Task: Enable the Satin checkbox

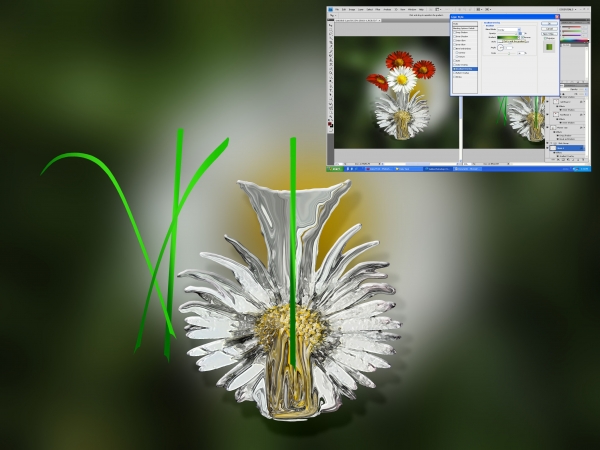Action: coord(454,60)
